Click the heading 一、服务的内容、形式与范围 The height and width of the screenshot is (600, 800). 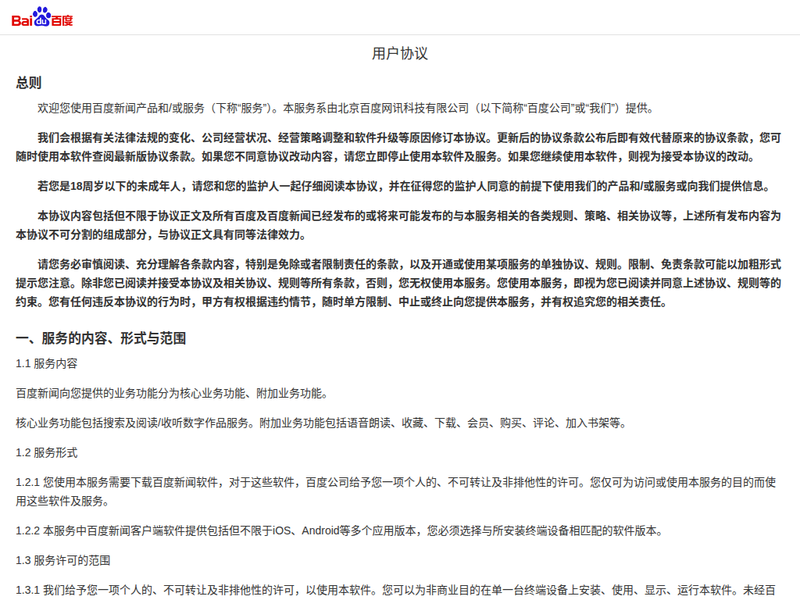[x=101, y=338]
